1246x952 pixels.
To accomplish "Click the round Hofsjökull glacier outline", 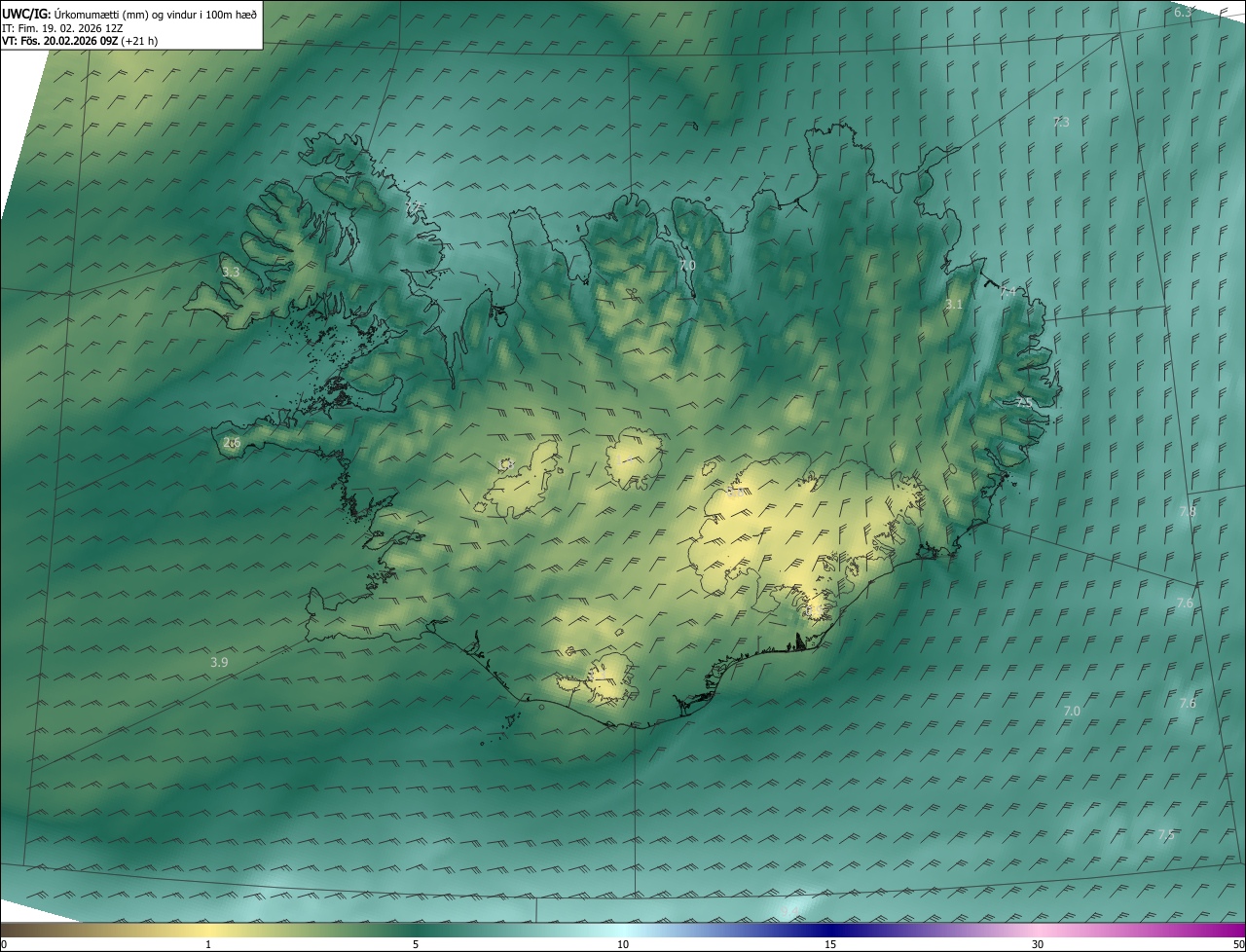I will [633, 458].
